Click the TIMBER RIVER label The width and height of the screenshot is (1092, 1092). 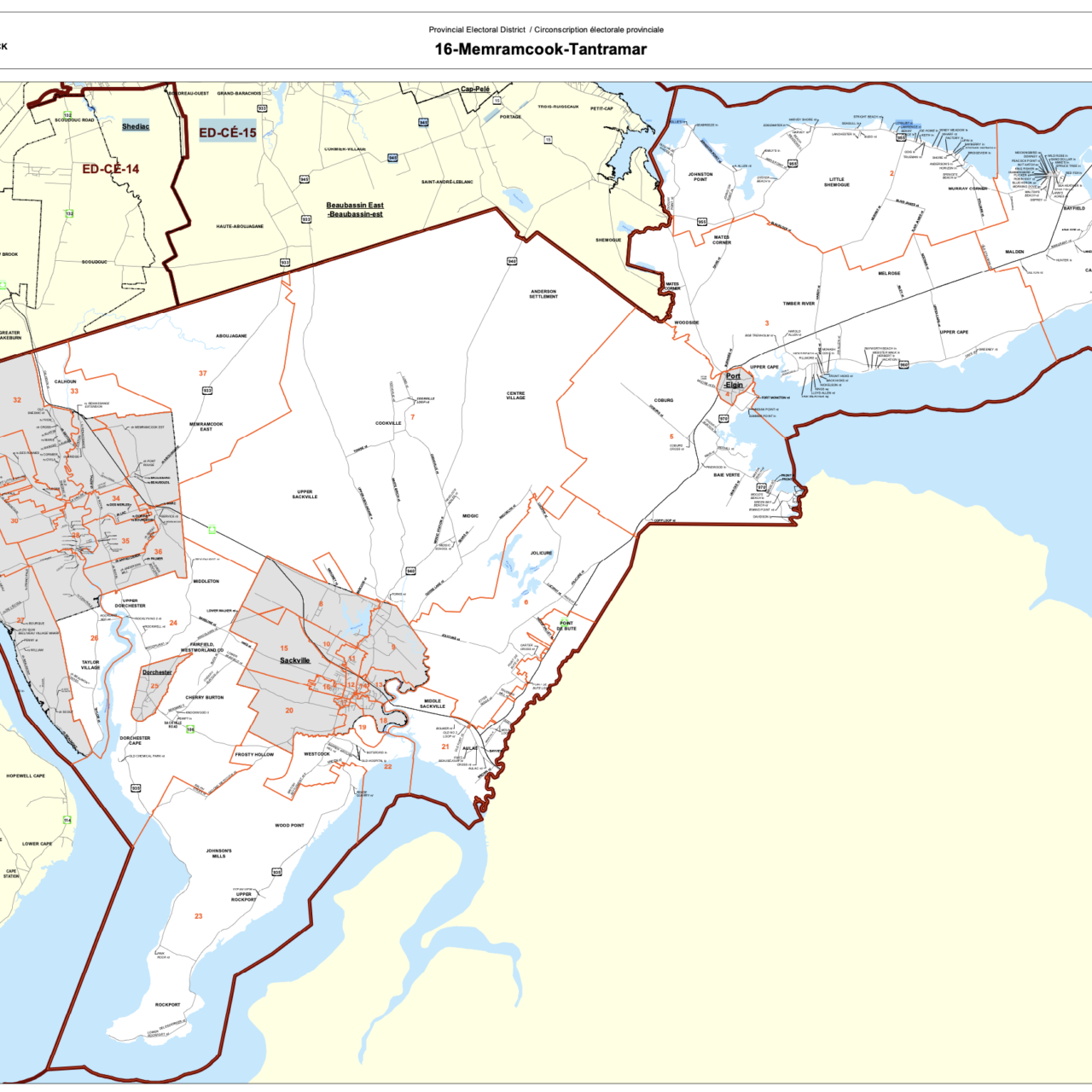coord(799,304)
